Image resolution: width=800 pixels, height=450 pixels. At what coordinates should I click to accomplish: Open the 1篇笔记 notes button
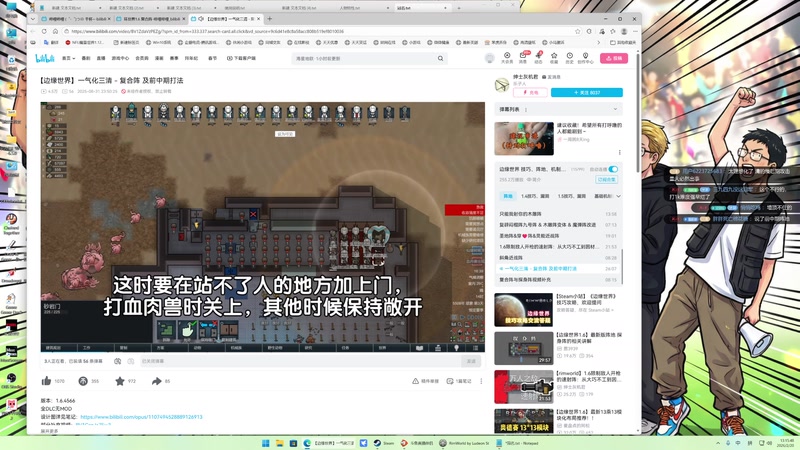coord(459,381)
